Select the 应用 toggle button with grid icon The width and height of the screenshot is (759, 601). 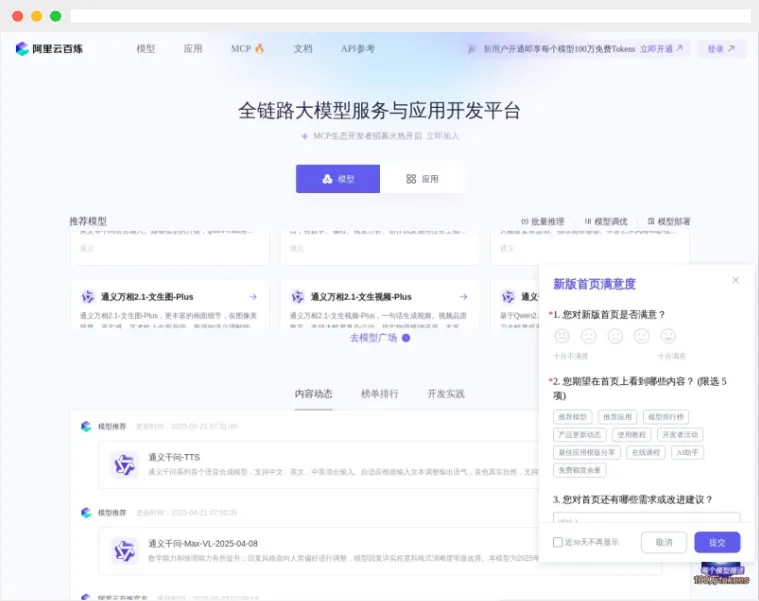[422, 179]
